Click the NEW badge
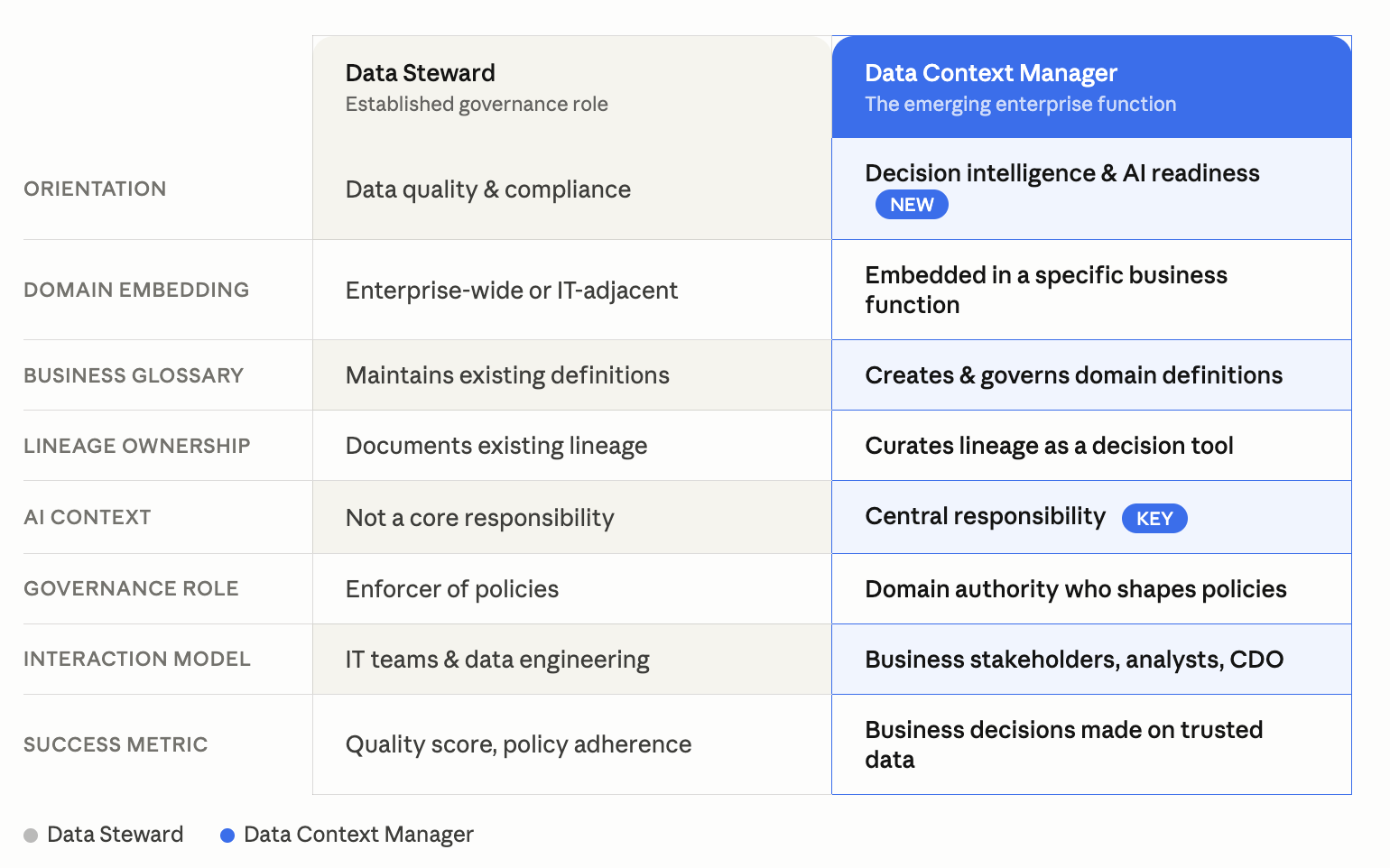 pos(912,205)
